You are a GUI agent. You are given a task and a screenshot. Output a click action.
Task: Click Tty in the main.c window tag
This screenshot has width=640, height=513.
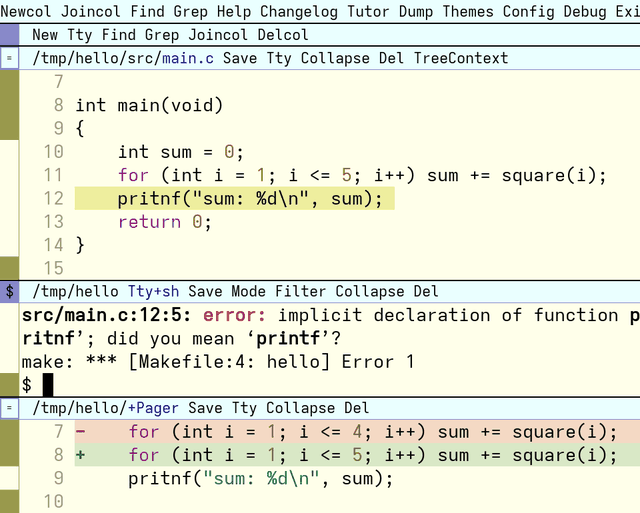[x=279, y=58]
